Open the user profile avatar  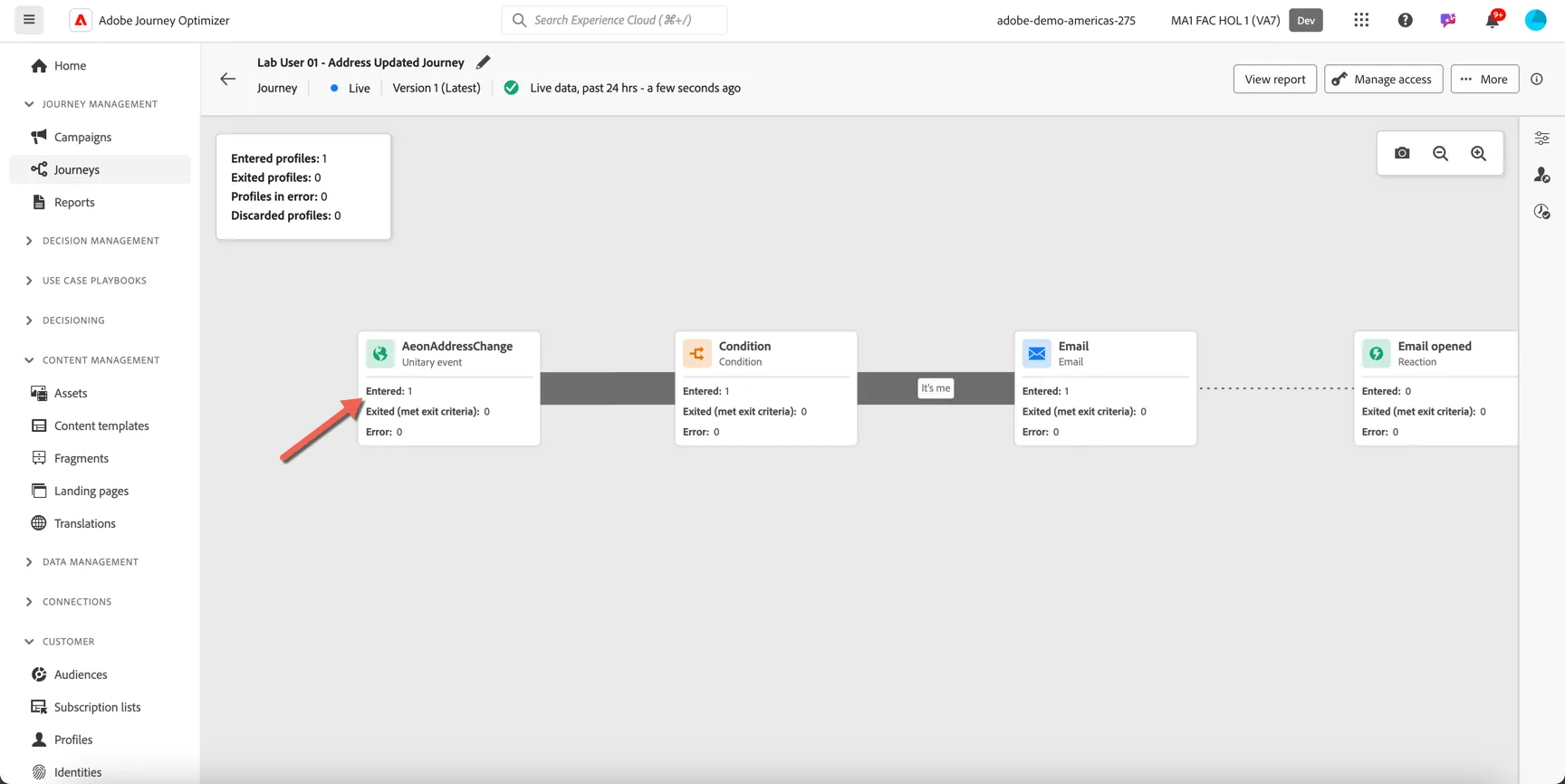coord(1535,20)
